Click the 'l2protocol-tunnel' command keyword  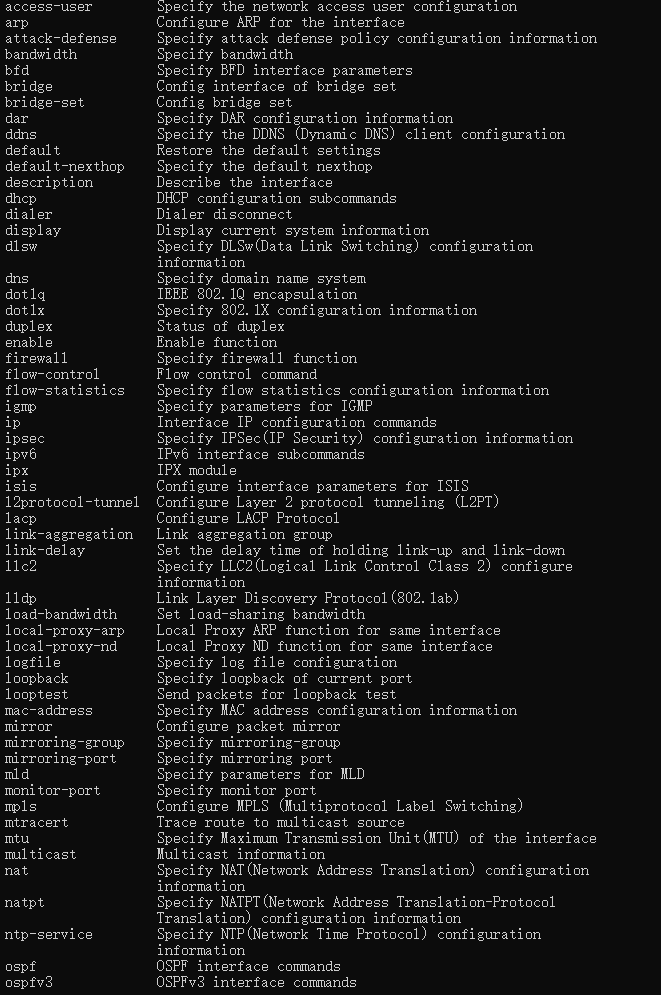(x=72, y=503)
